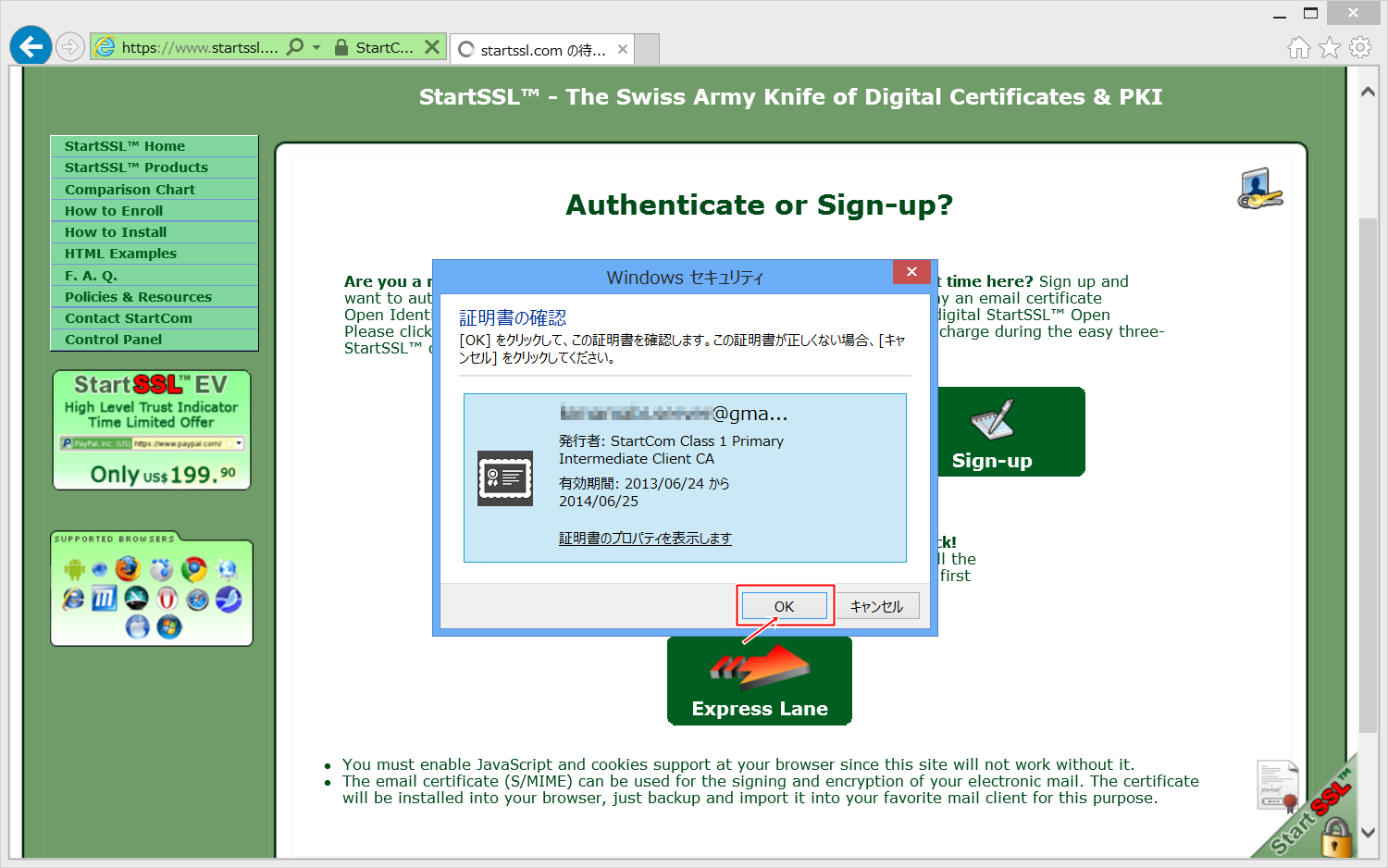Open Favorites star icon
Screen dimensions: 1388x868
click(x=1330, y=47)
